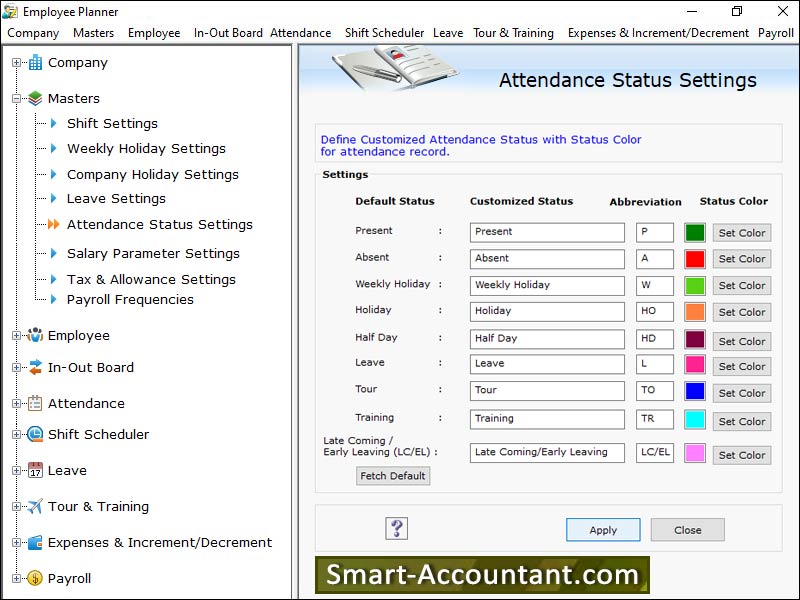Click the Company building icon in tree
Screen dimensions: 800x600
pyautogui.click(x=35, y=63)
